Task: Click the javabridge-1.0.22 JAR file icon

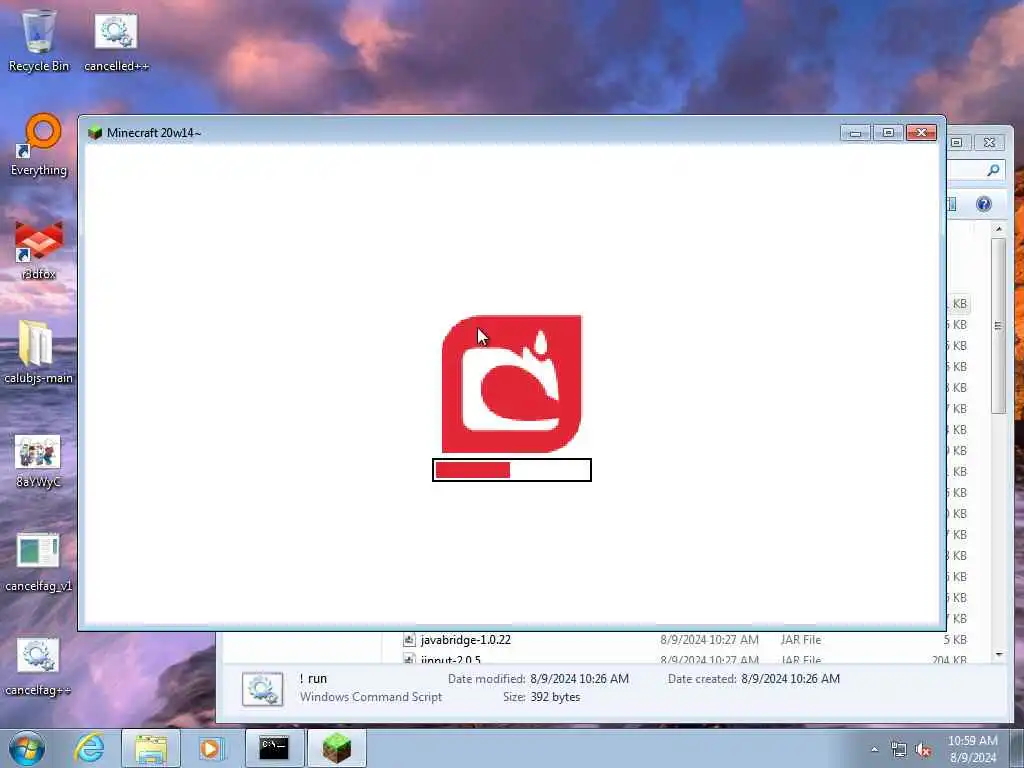Action: pos(409,640)
